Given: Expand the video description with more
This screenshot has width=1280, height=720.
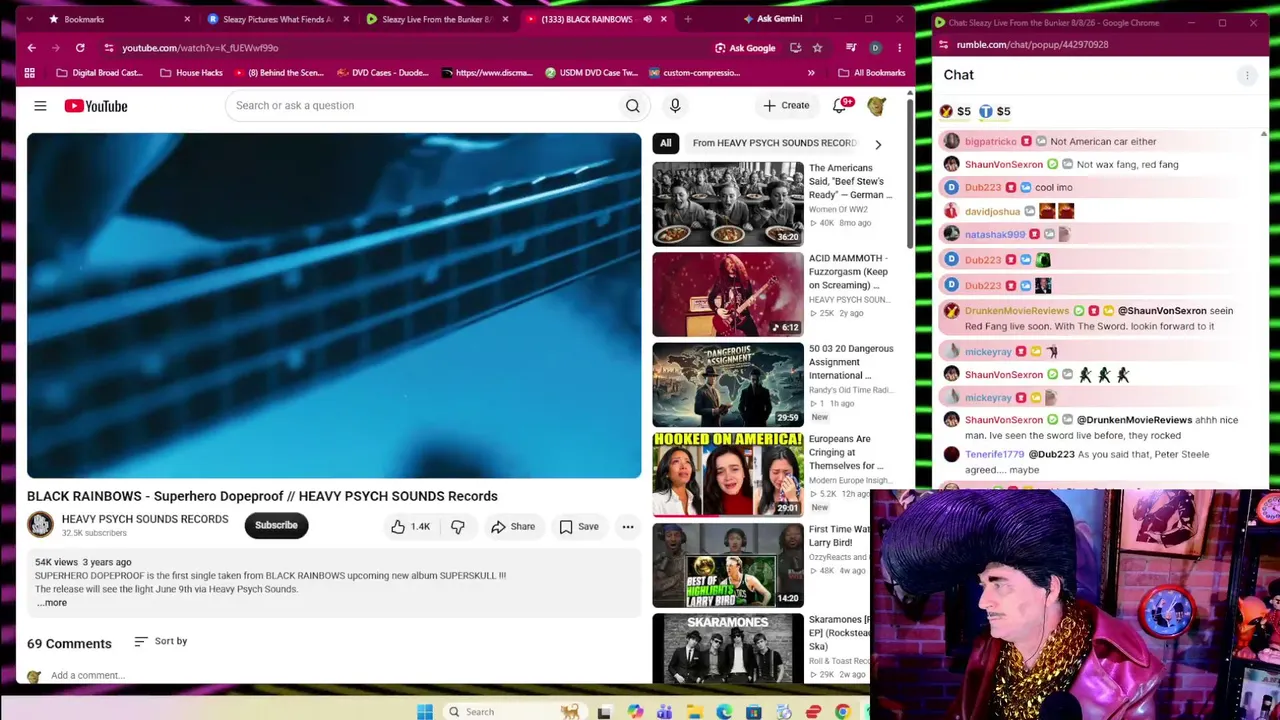Looking at the screenshot, I should (x=52, y=602).
